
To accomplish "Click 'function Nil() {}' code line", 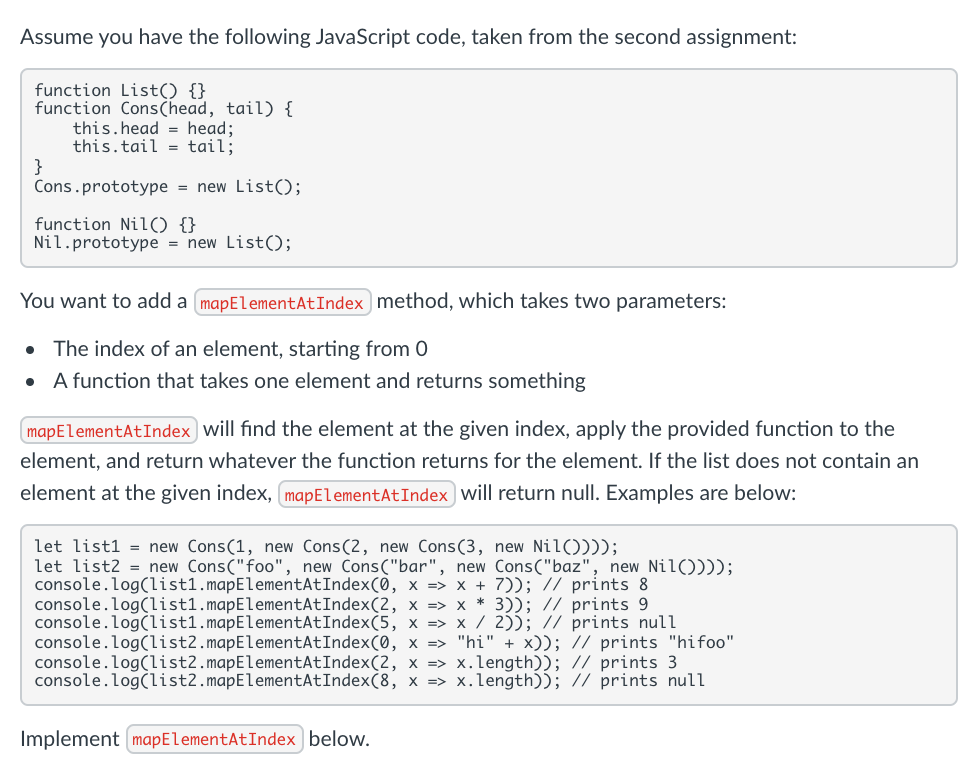I will [115, 224].
